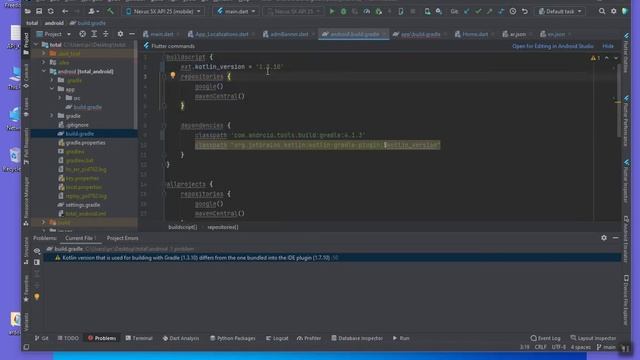Screen dimensions: 640x360
Task: Rollback changes with the undo icon
Action: (x=525, y=11)
